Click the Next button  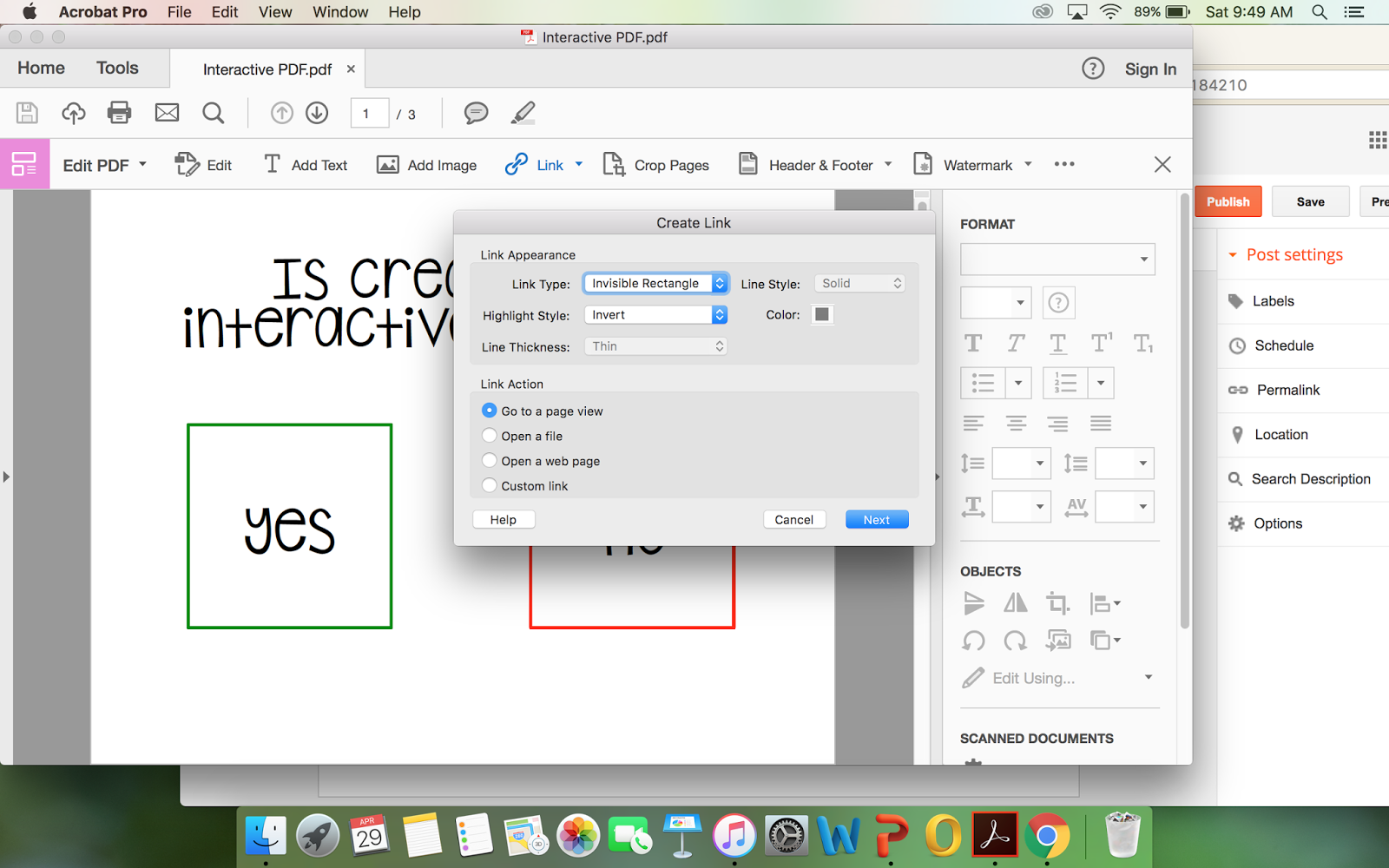click(x=876, y=518)
